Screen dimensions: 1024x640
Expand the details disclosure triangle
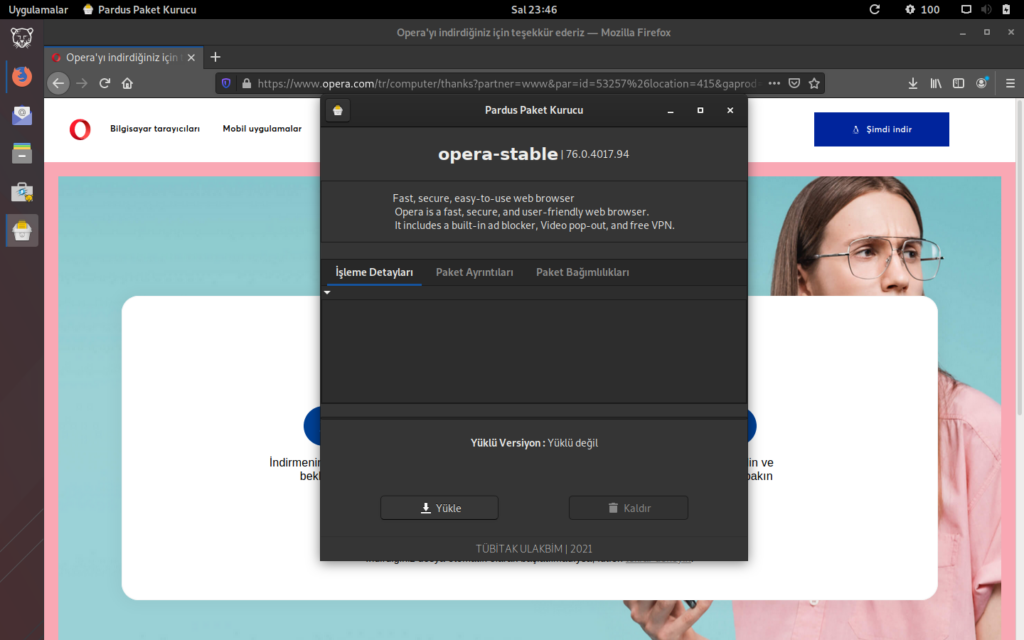(327, 293)
